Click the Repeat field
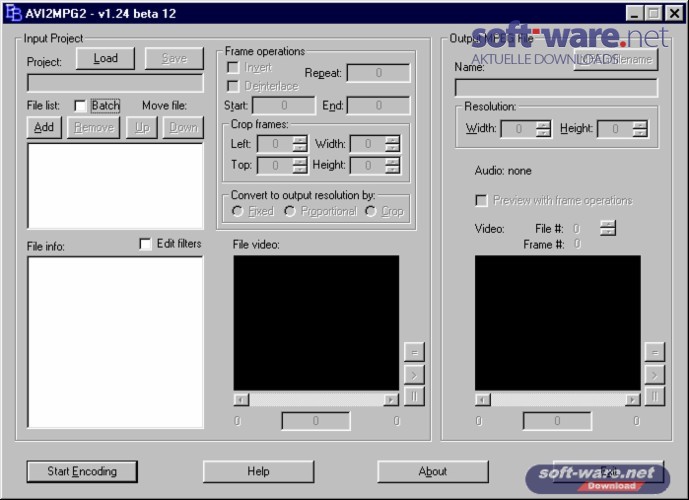The image size is (689, 500). [x=378, y=73]
